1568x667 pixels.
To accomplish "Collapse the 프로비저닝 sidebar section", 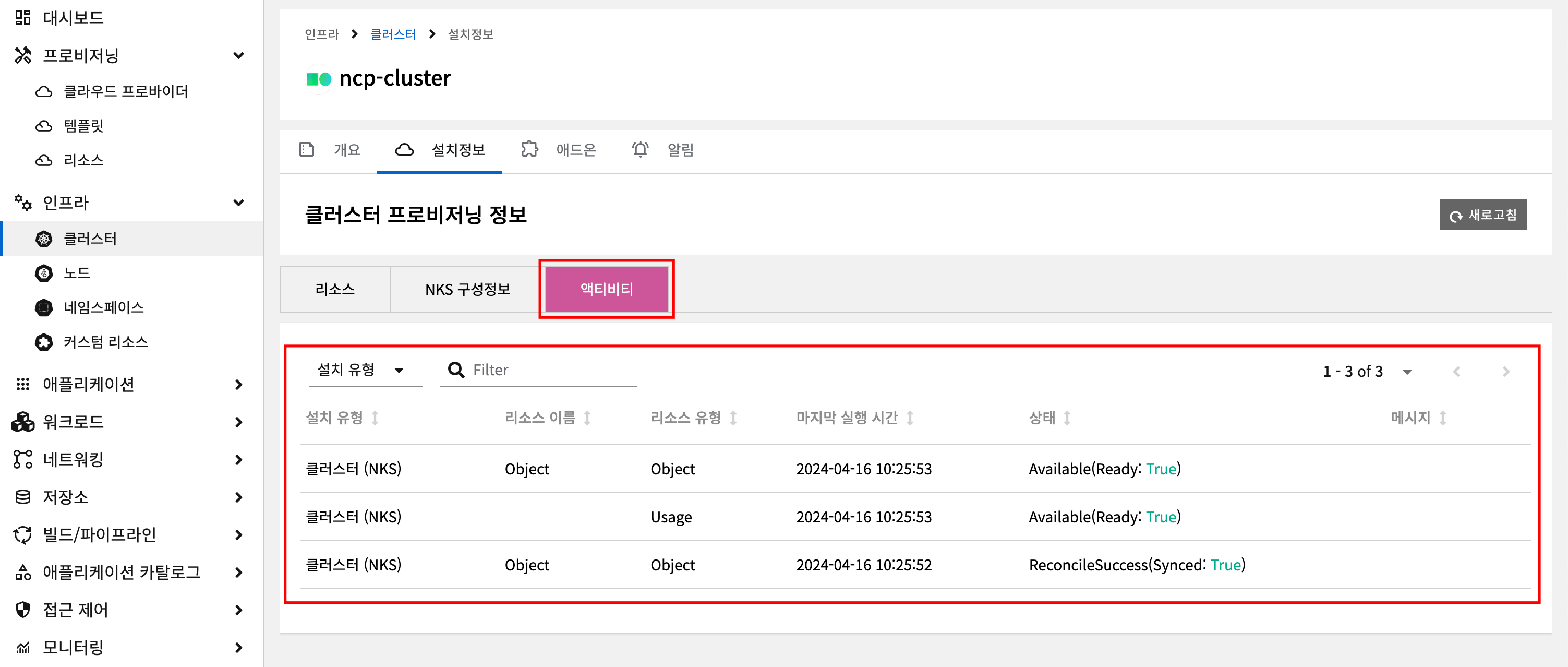I will [x=238, y=55].
